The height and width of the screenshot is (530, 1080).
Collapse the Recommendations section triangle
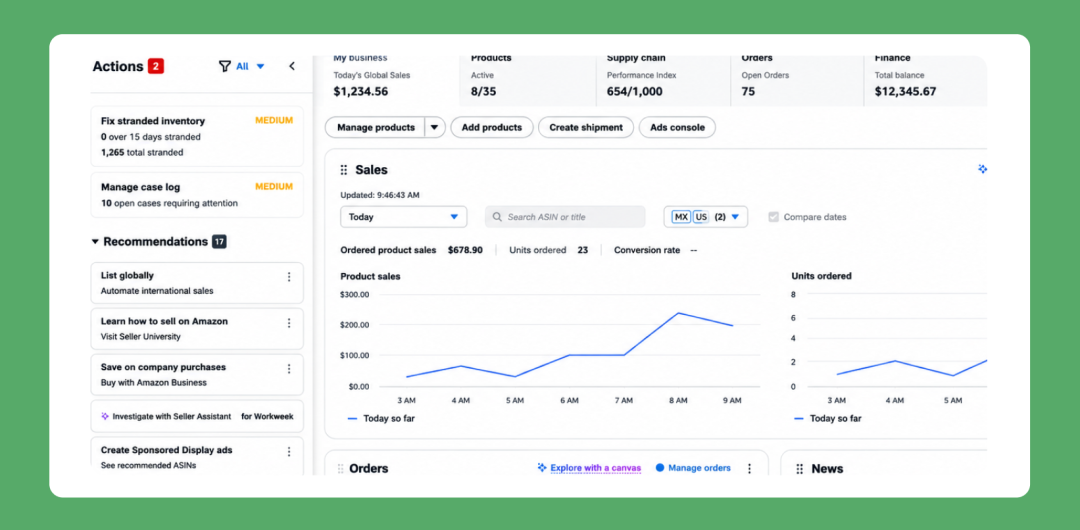95,242
